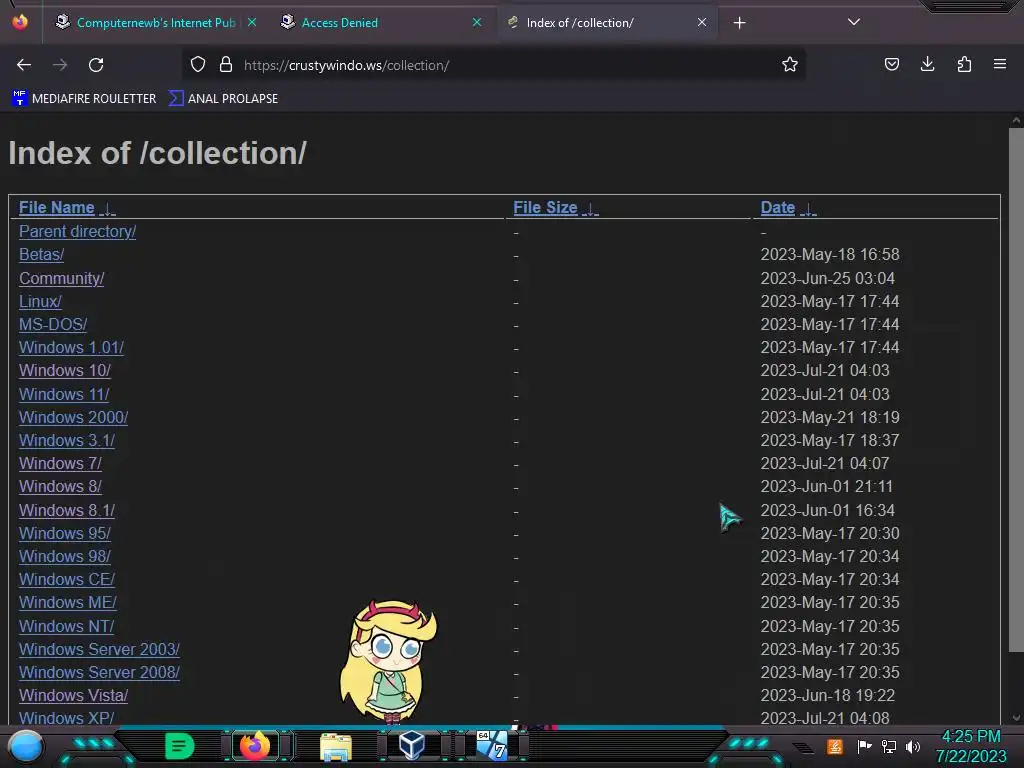Open the VirtualBox cube taskbar icon
The height and width of the screenshot is (768, 1024).
(411, 745)
